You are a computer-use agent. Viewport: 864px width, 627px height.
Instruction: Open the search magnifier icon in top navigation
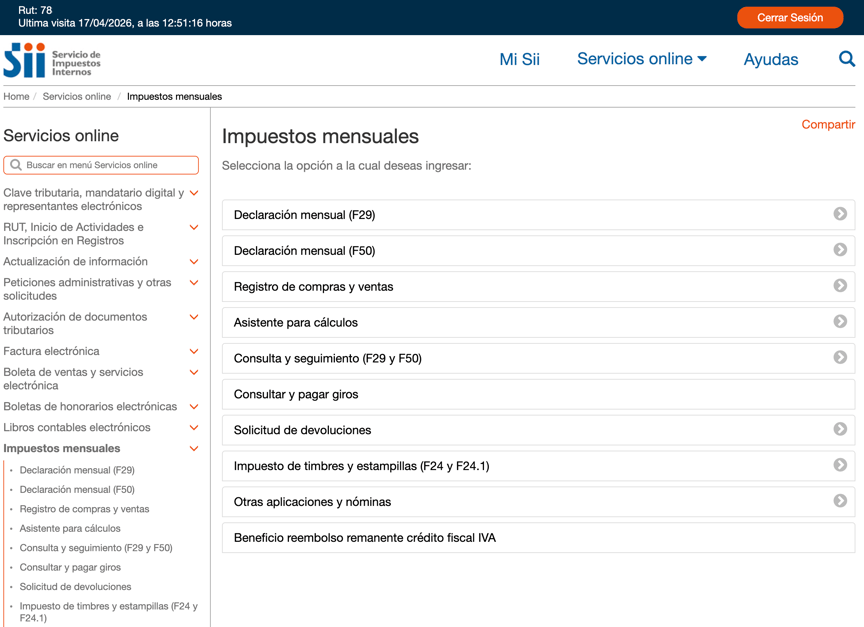tap(846, 59)
